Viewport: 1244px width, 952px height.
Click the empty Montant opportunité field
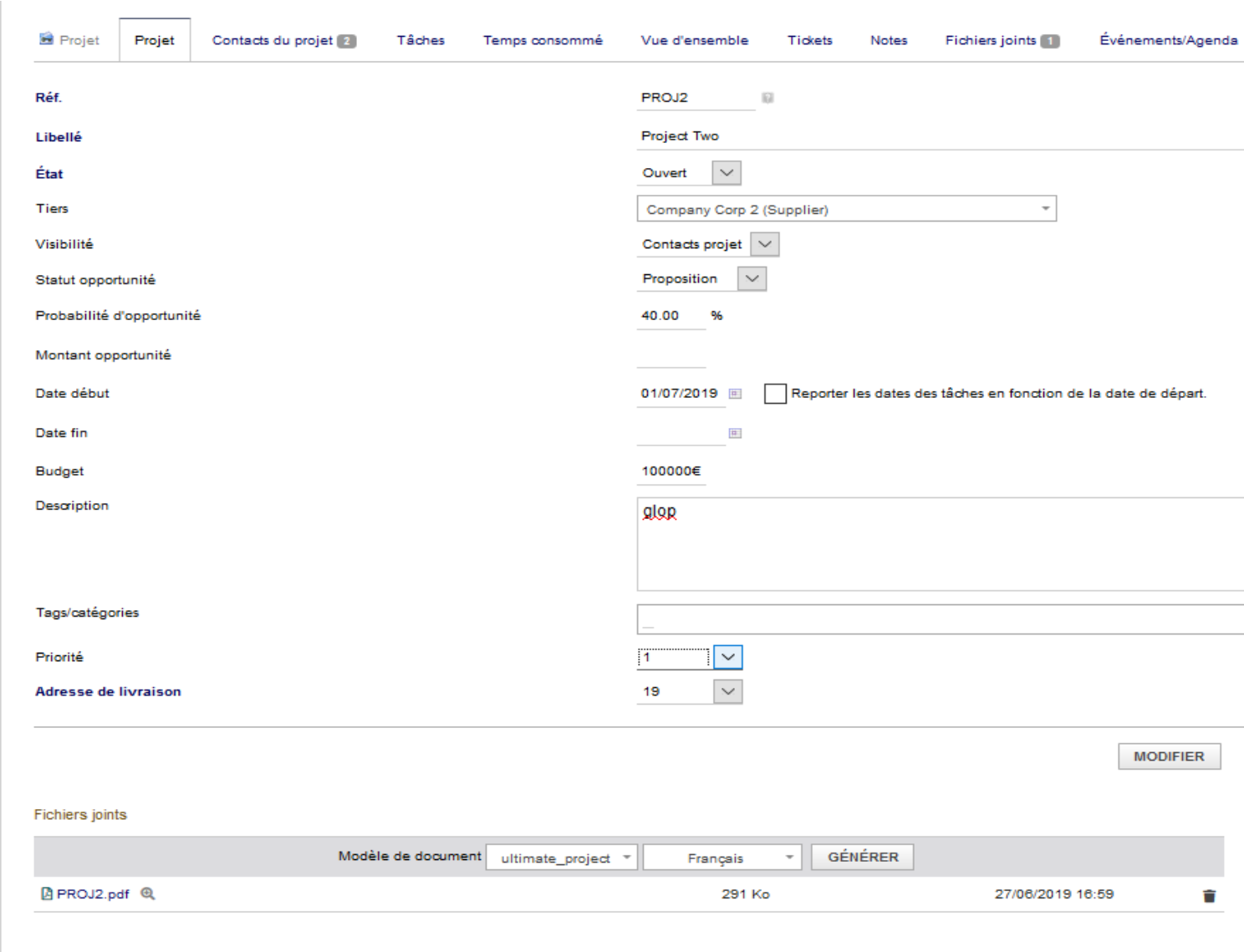671,355
